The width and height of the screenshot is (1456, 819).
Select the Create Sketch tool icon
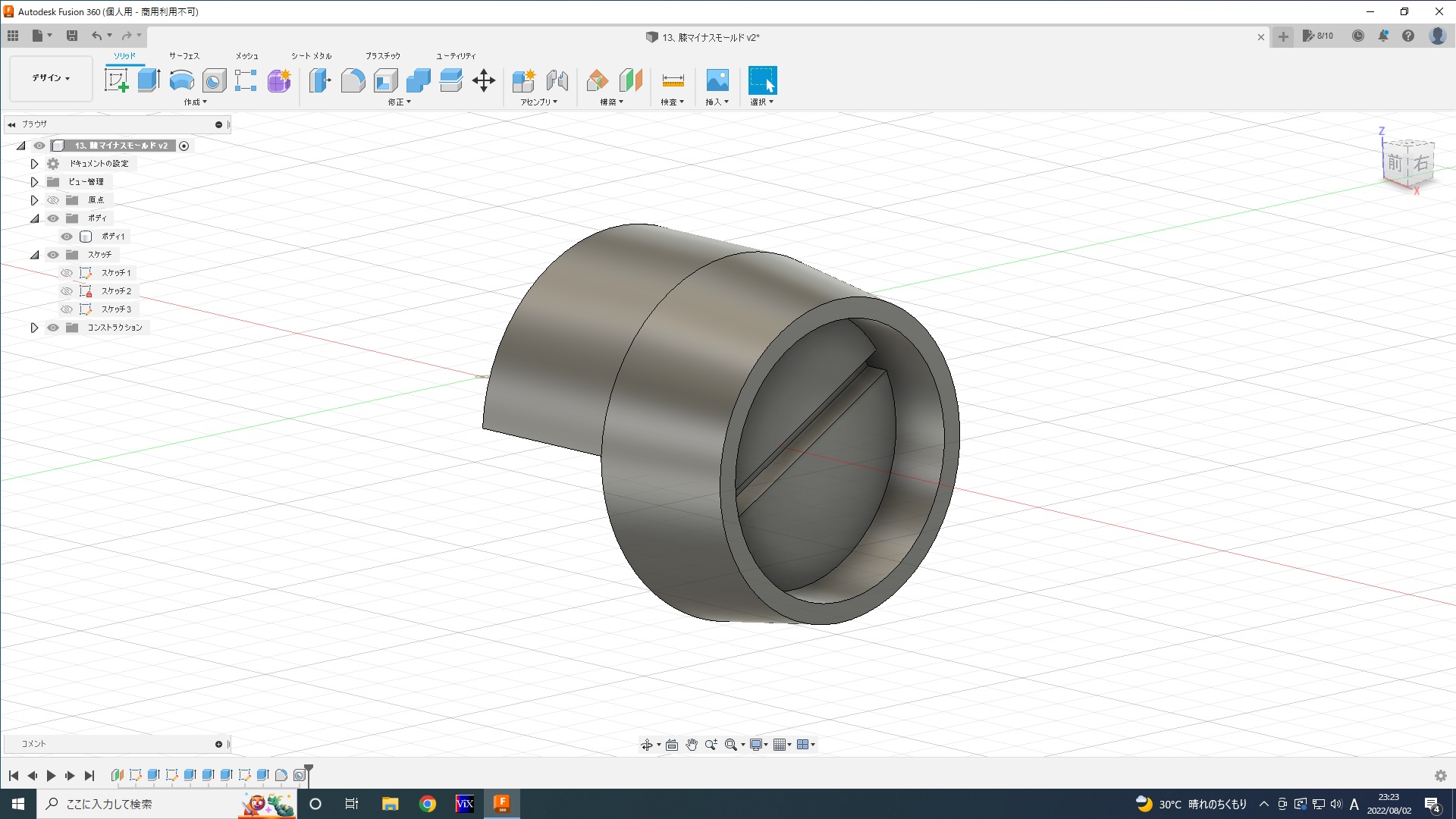116,80
